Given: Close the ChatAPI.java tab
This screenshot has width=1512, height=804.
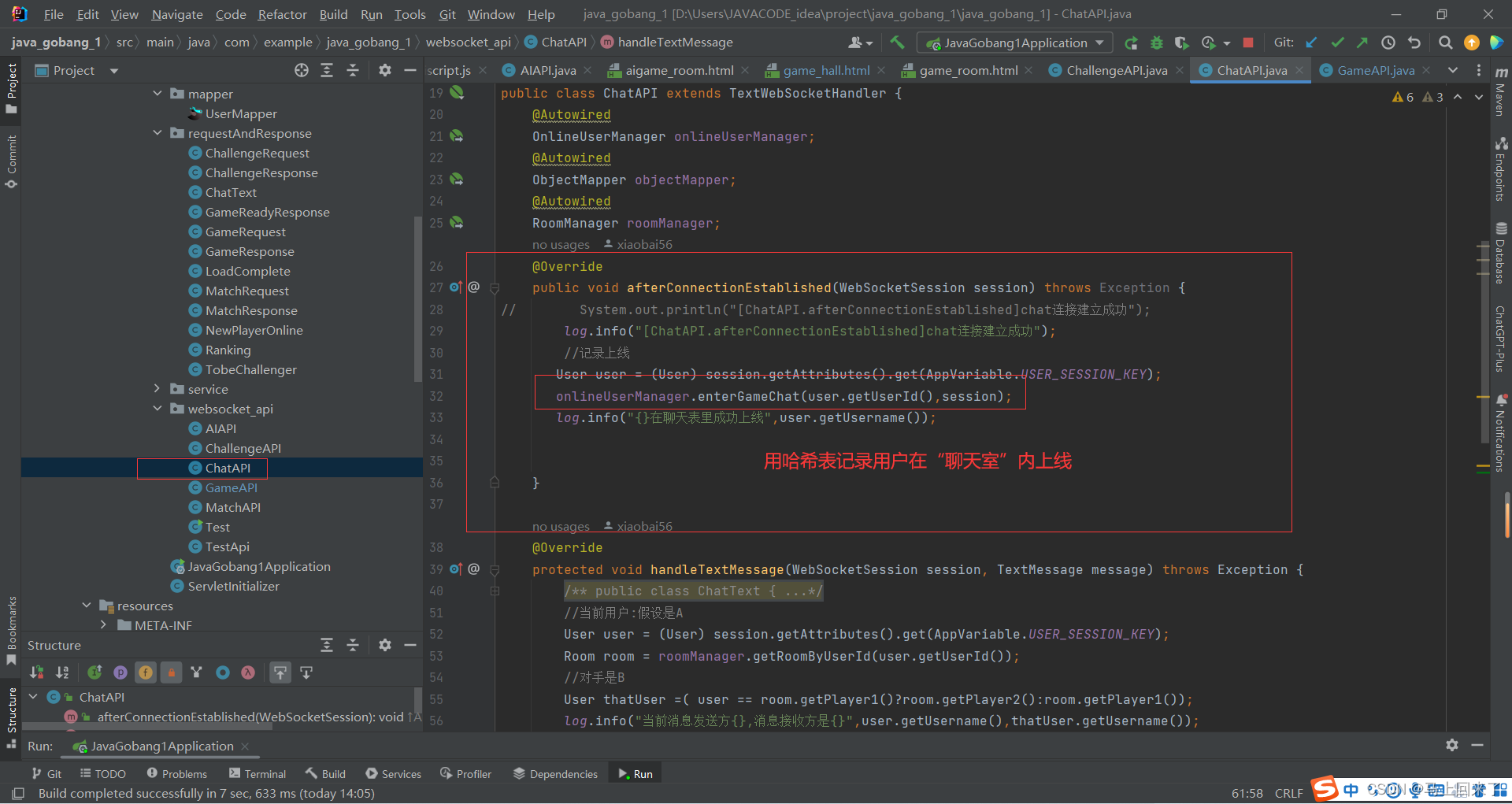Looking at the screenshot, I should coord(1299,71).
